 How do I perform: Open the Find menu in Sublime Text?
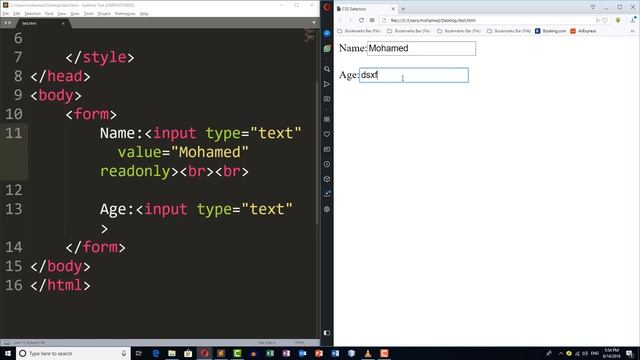49,14
